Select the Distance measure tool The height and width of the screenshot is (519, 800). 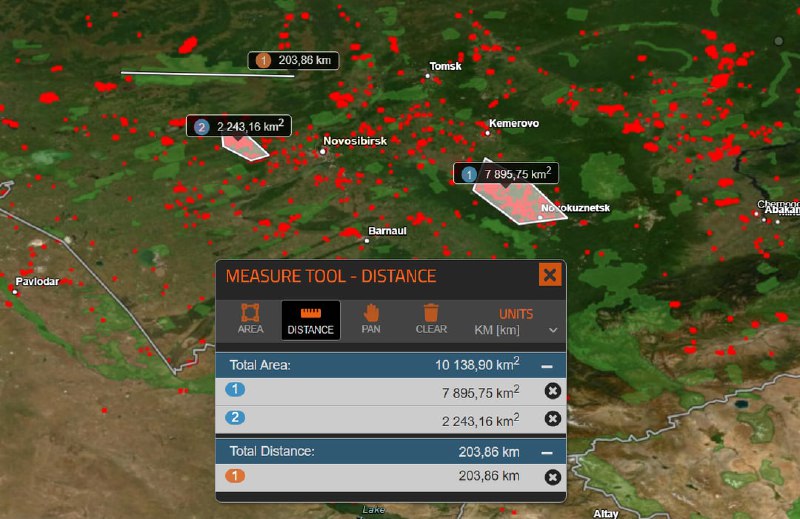pos(311,320)
